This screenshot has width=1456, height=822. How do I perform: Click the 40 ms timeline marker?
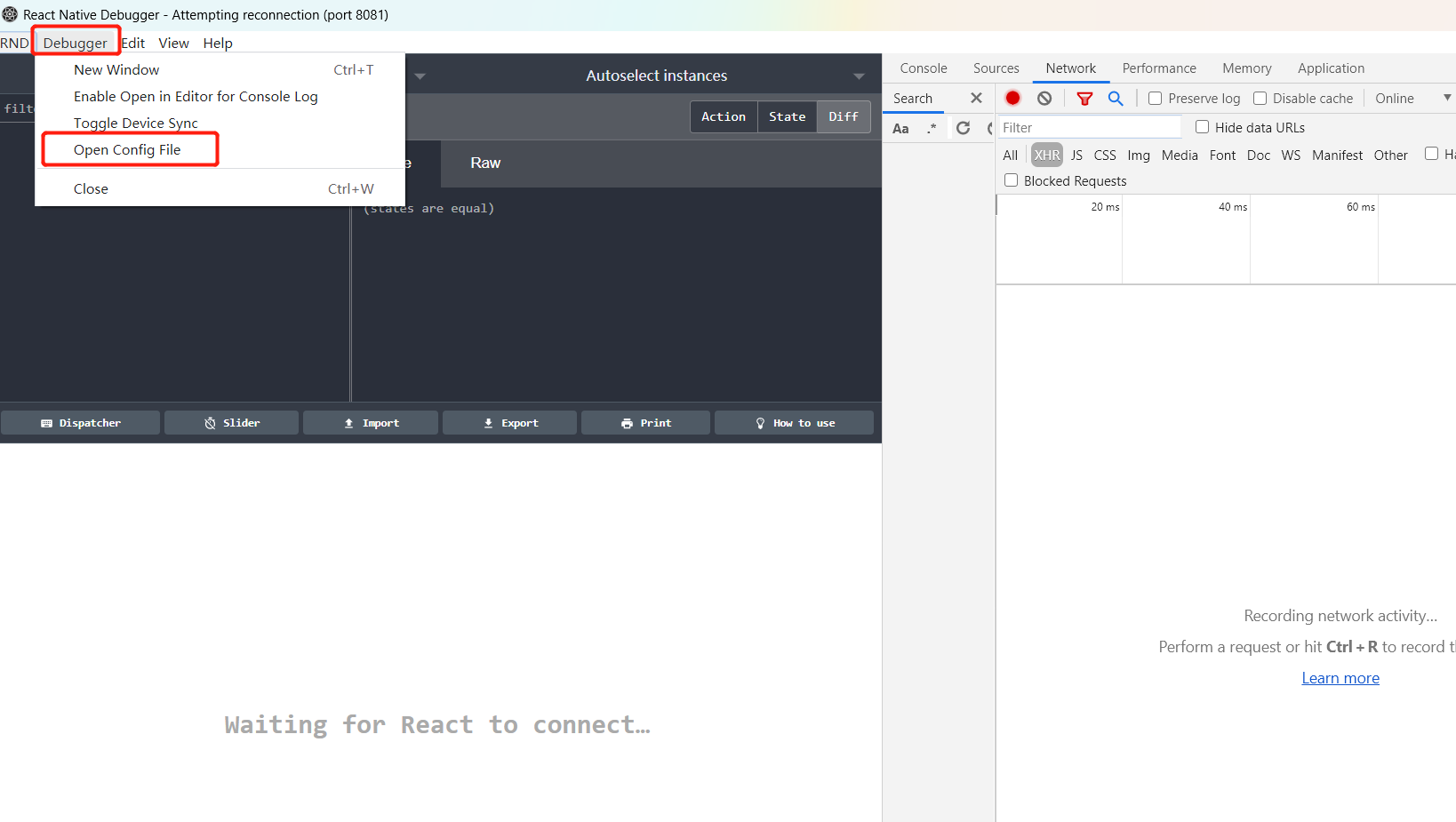pos(1233,207)
